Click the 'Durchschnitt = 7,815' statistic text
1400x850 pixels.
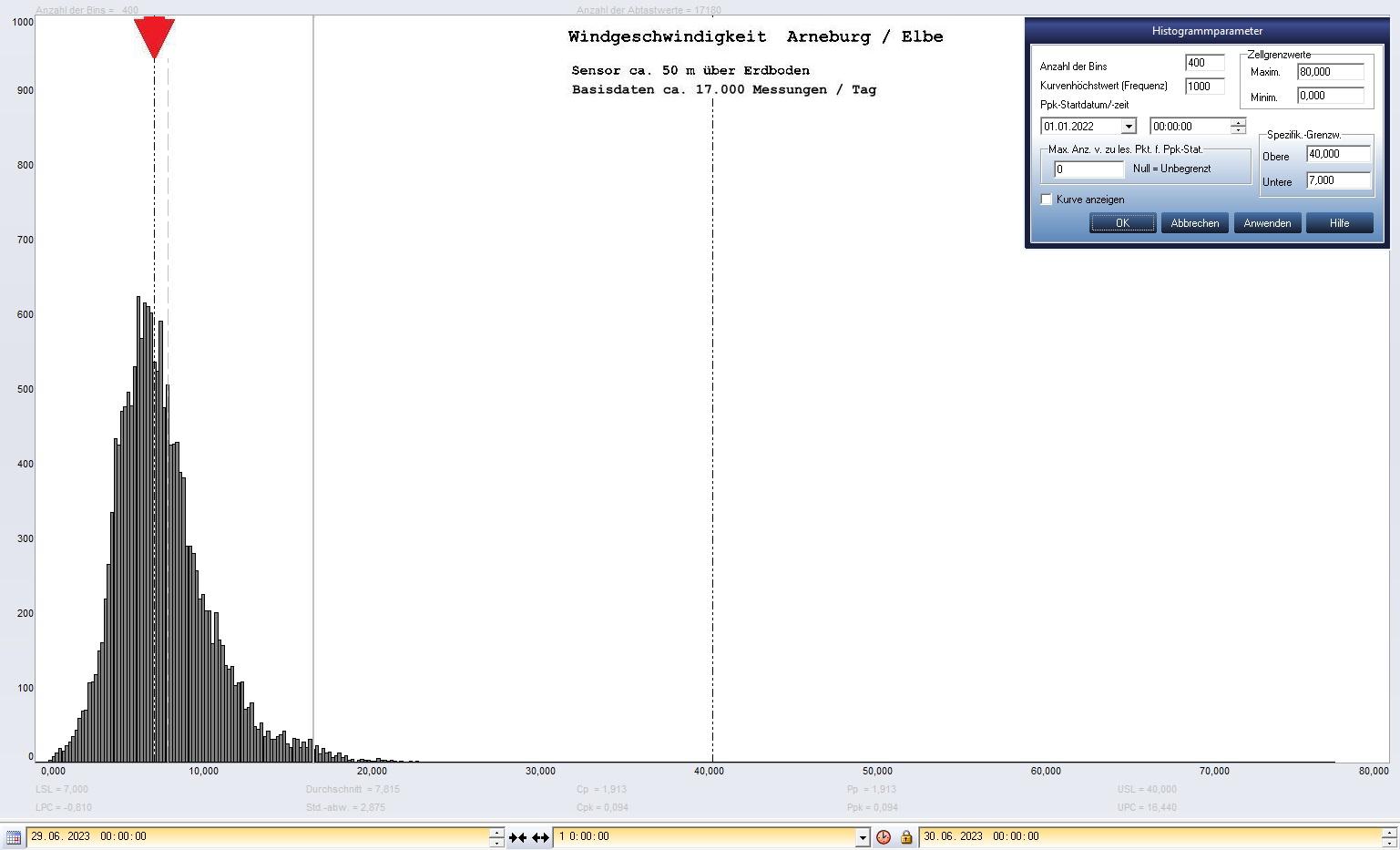click(353, 789)
